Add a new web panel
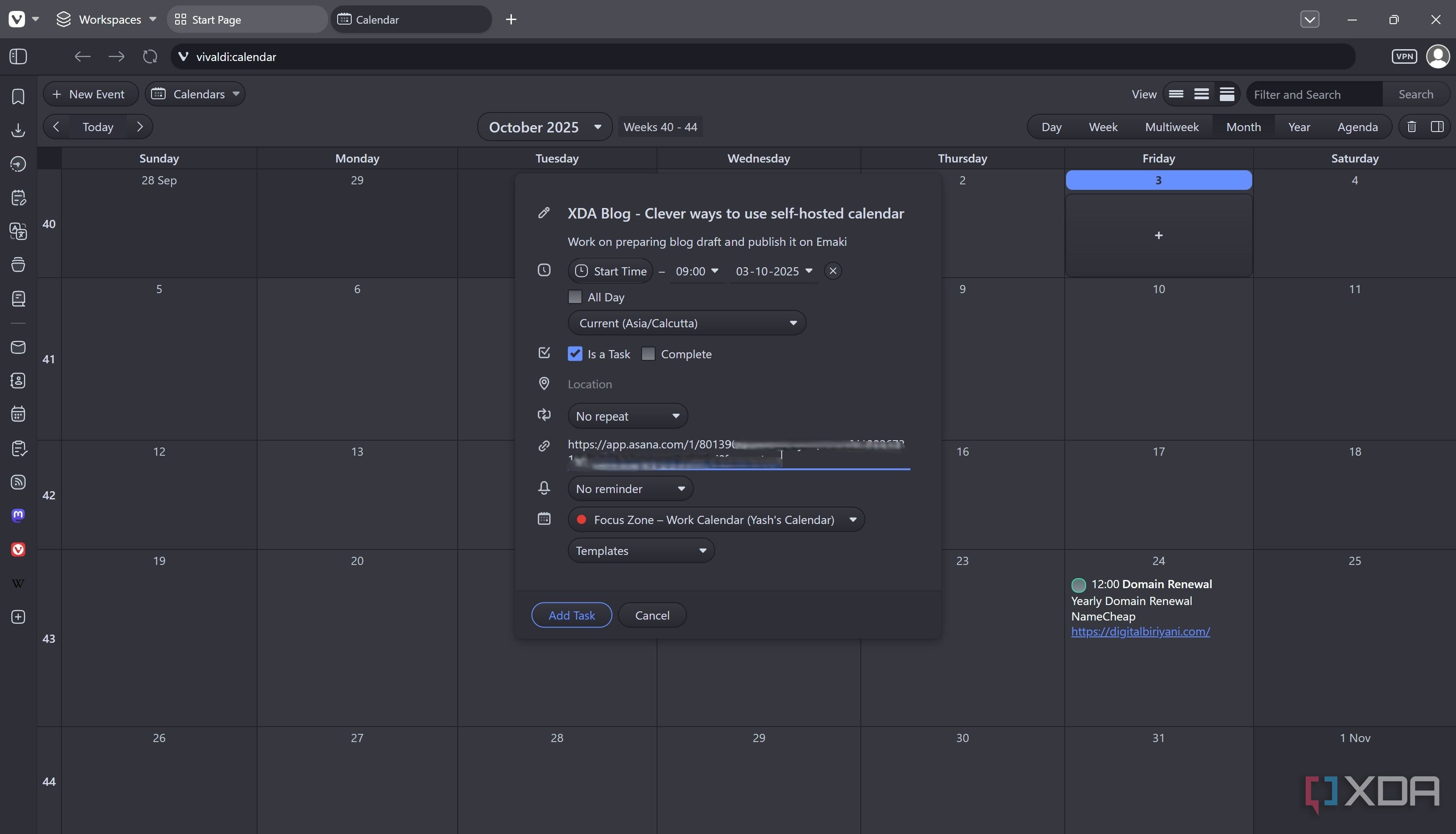Screen dimensions: 1456x834 click(x=18, y=617)
